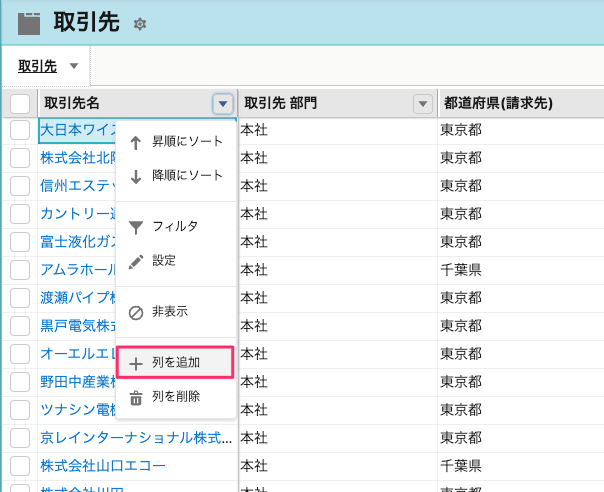The height and width of the screenshot is (492, 604).
Task: Open account link 信州エステ
Action: (x=78, y=186)
